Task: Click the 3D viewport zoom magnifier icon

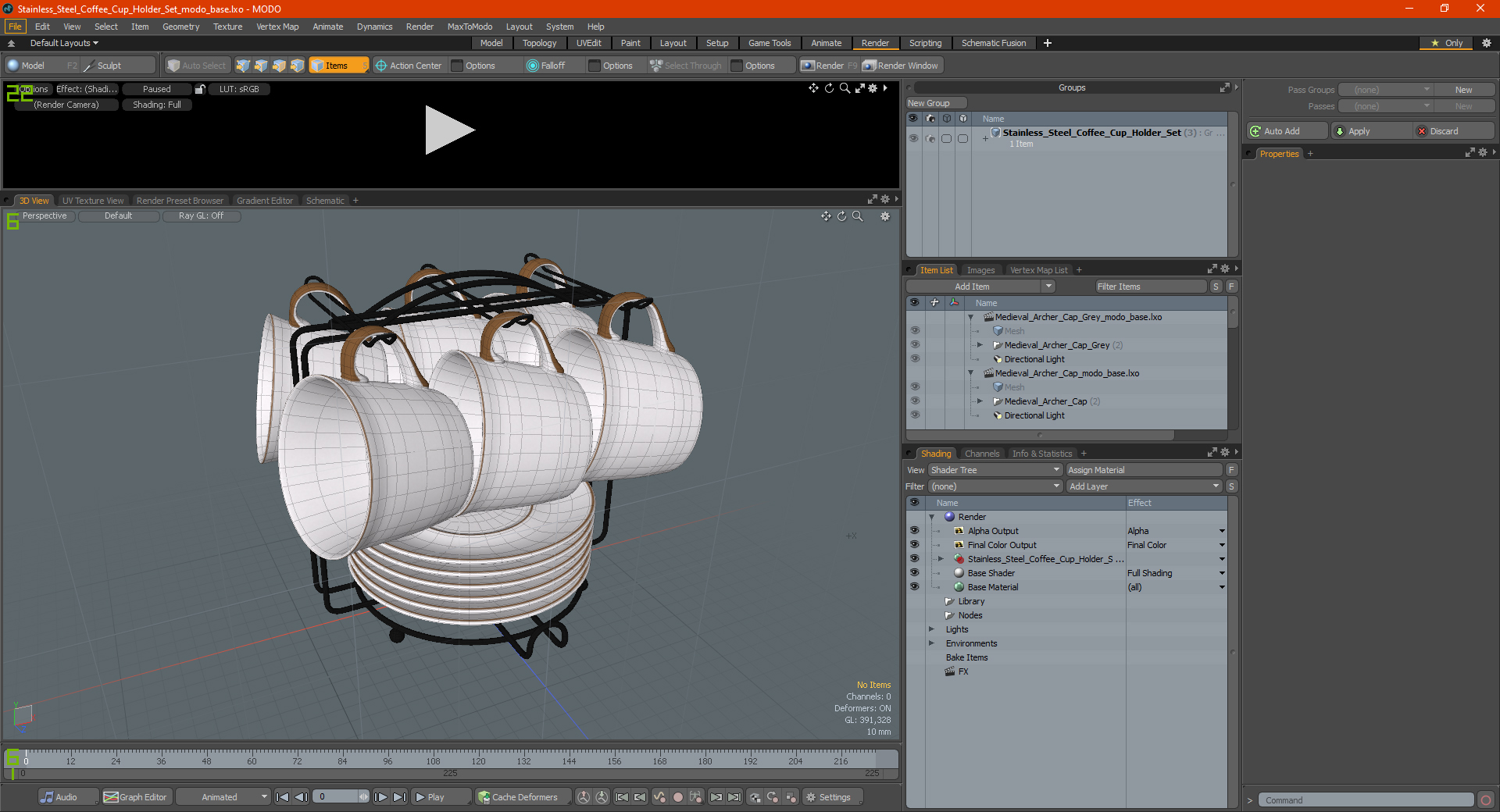Action: point(858,216)
